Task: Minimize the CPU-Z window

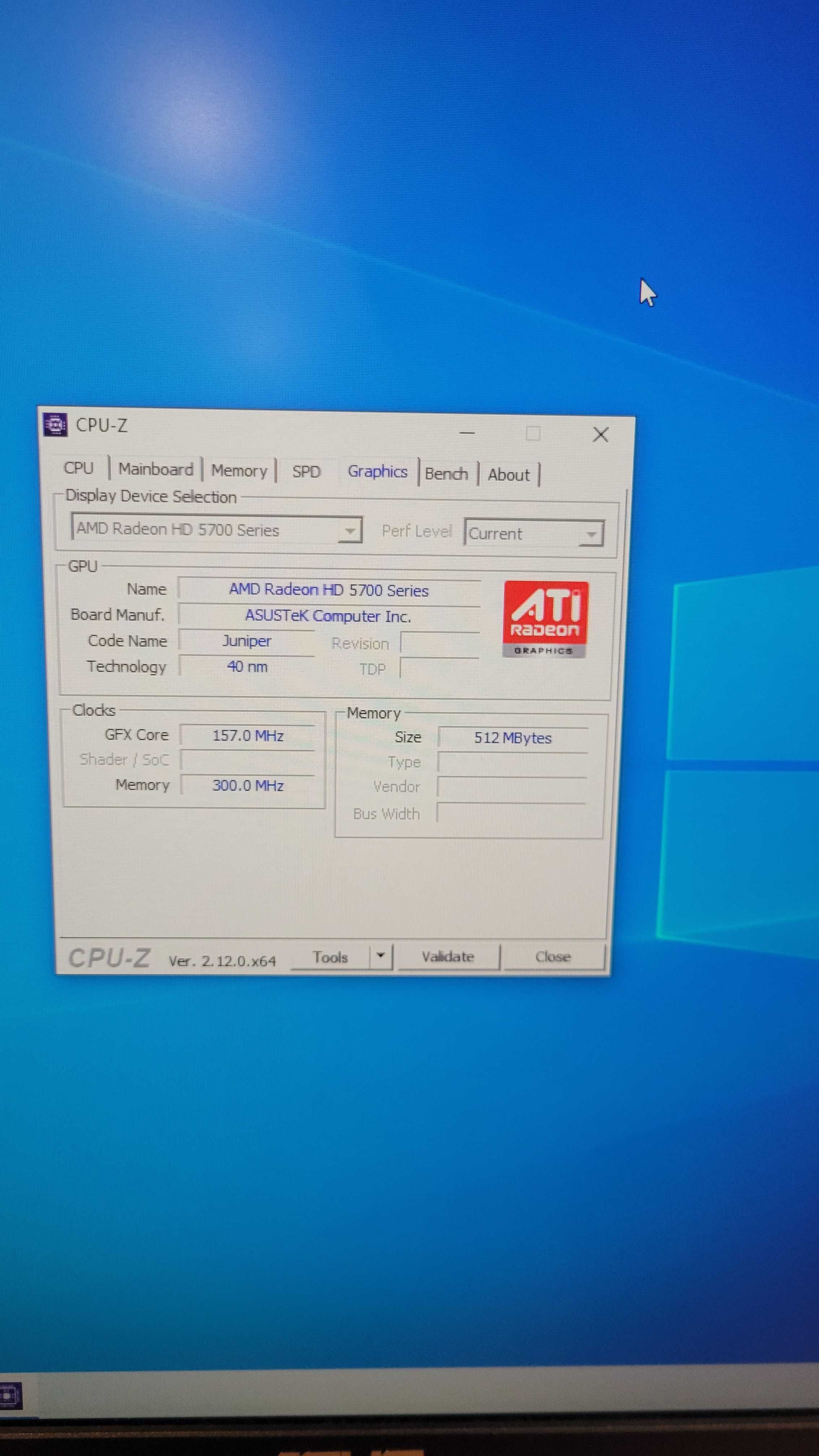Action: pyautogui.click(x=467, y=433)
